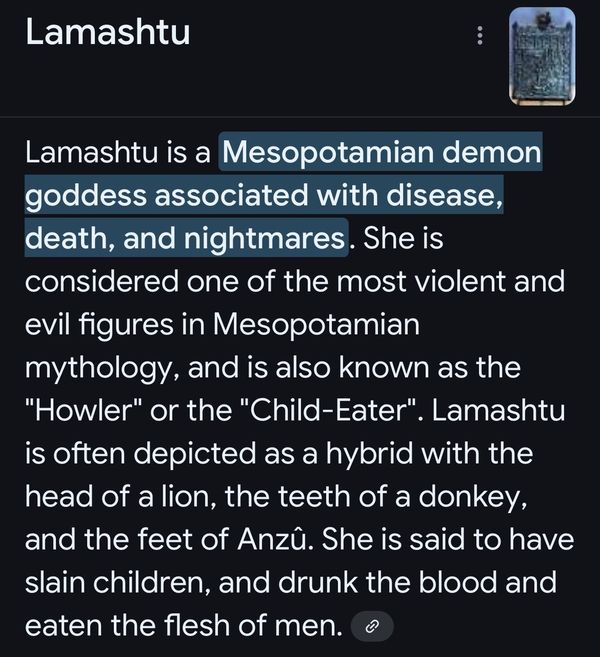The width and height of the screenshot is (600, 657).
Task: Open the three-dot more options menu
Action: tap(480, 36)
